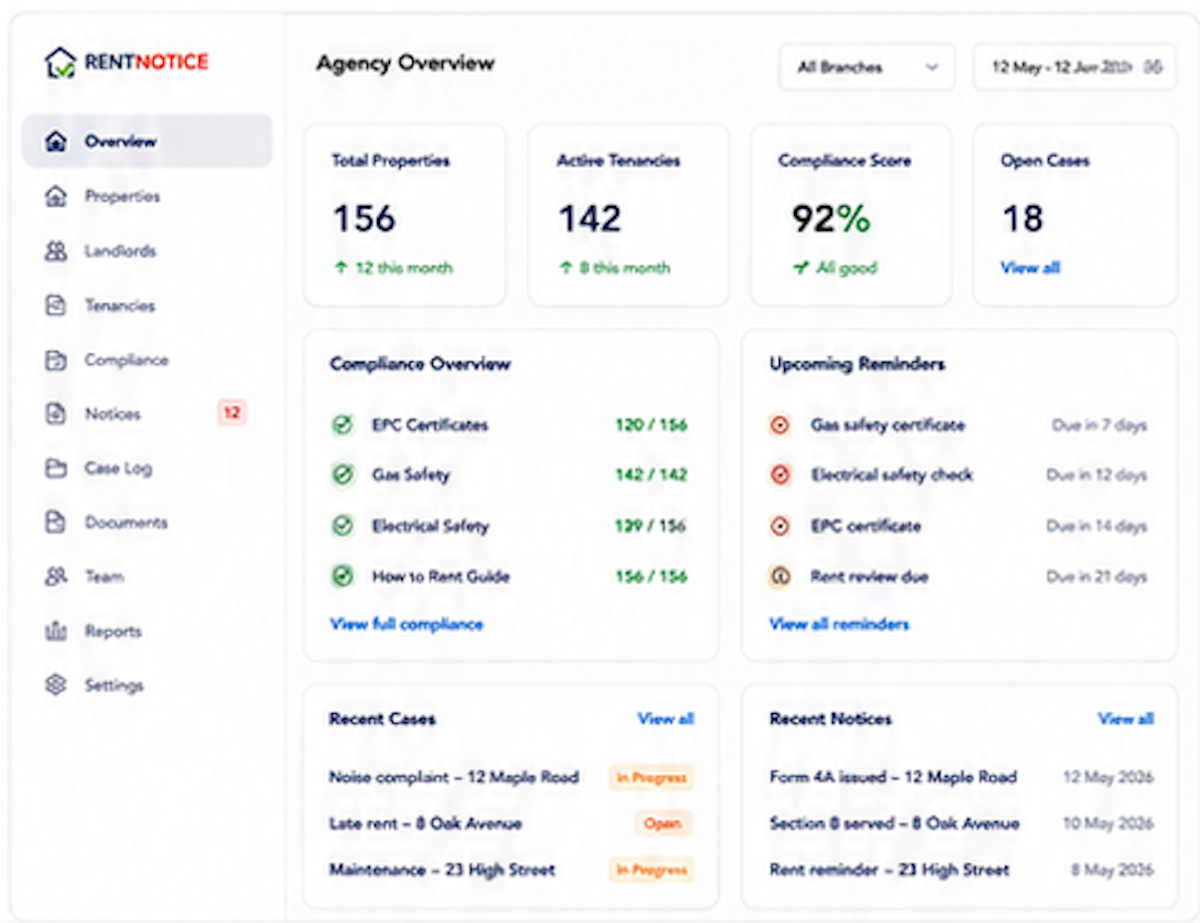The height and width of the screenshot is (923, 1200).
Task: Go to the Notices menu item
Action: 148,414
